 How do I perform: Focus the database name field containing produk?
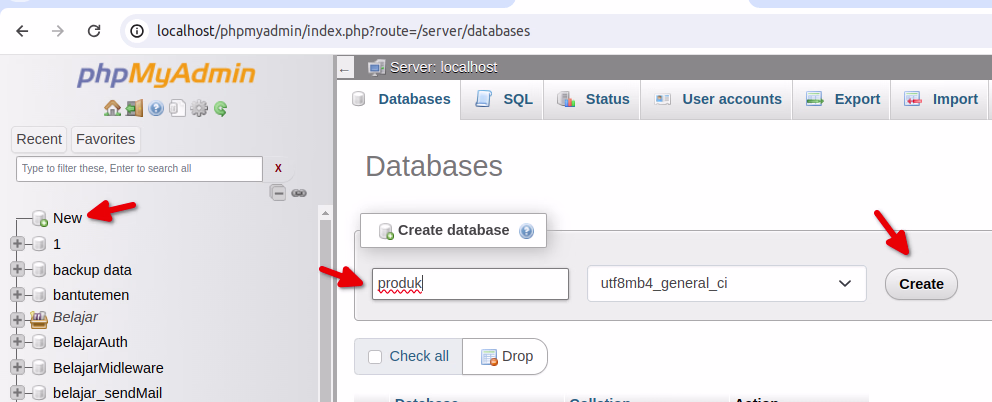471,284
